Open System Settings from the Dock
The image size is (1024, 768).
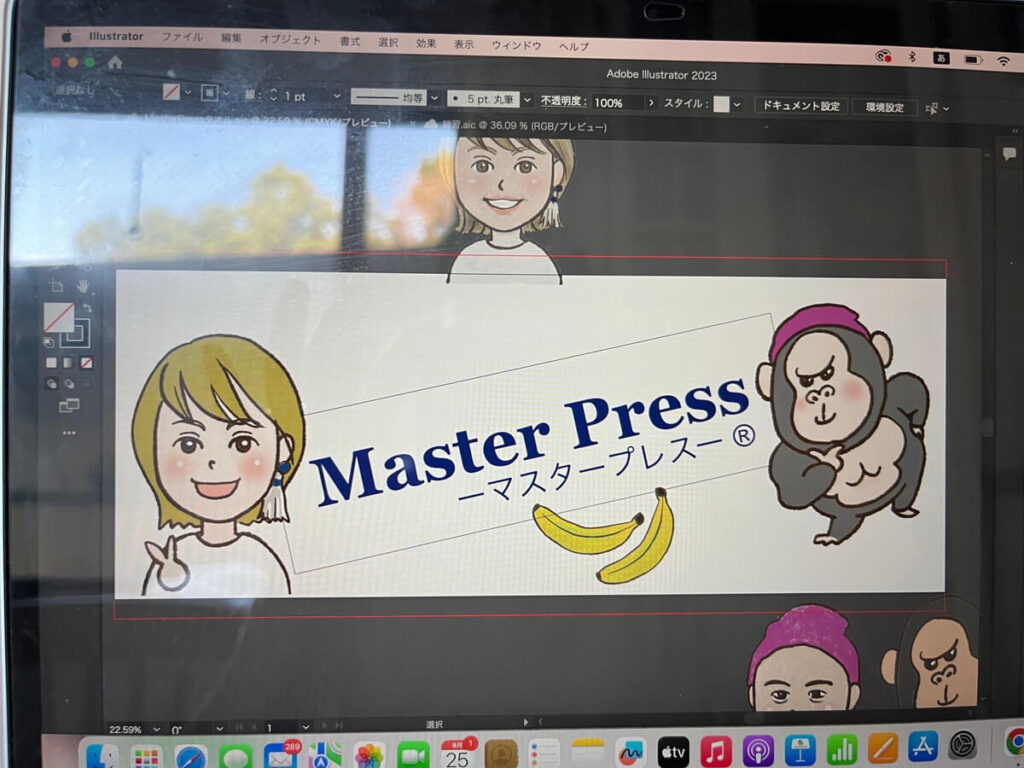[963, 745]
